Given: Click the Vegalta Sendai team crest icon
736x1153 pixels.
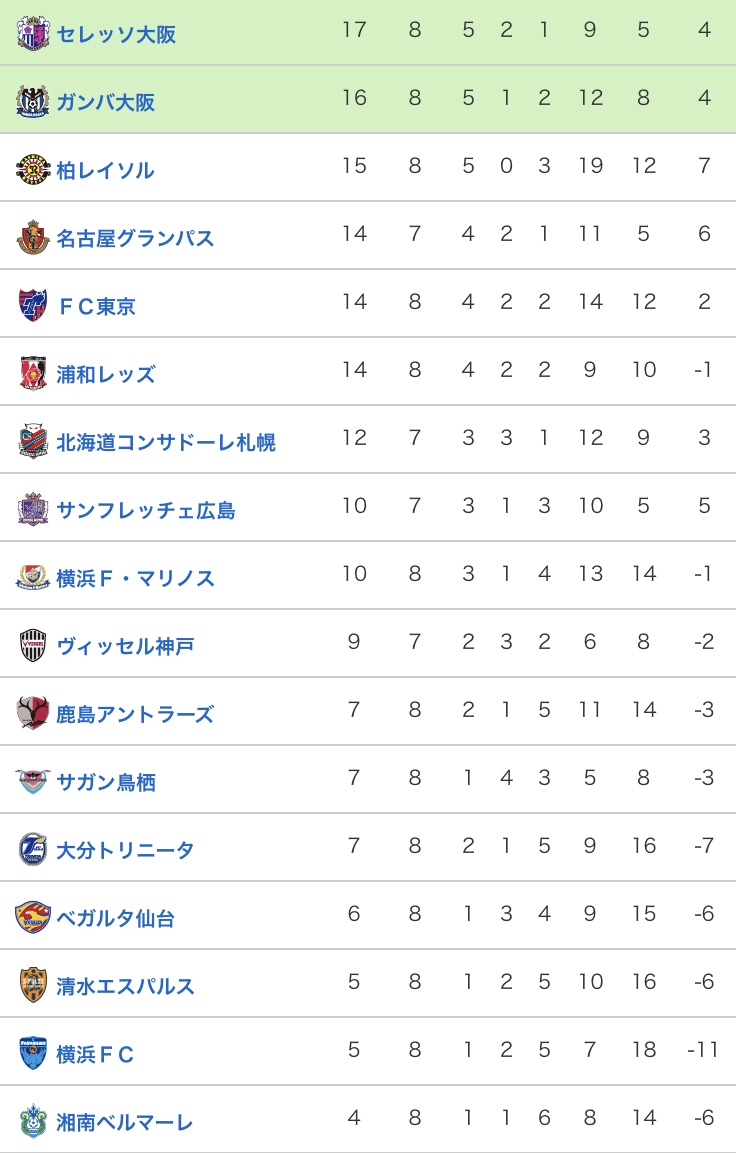Looking at the screenshot, I should coord(33,917).
